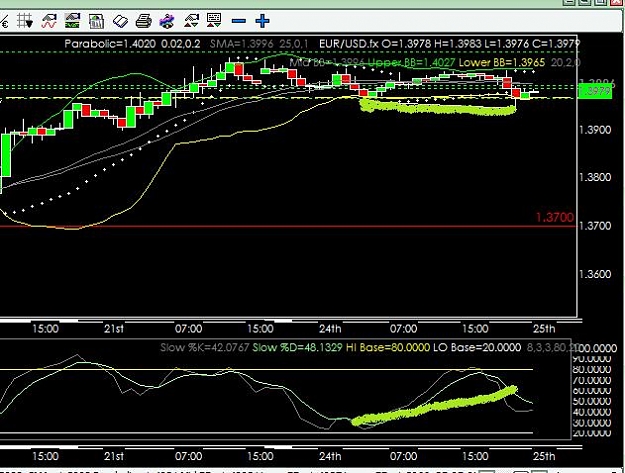Click the indicator tool with green ticker panel
625x473 pixels.
[72, 21]
